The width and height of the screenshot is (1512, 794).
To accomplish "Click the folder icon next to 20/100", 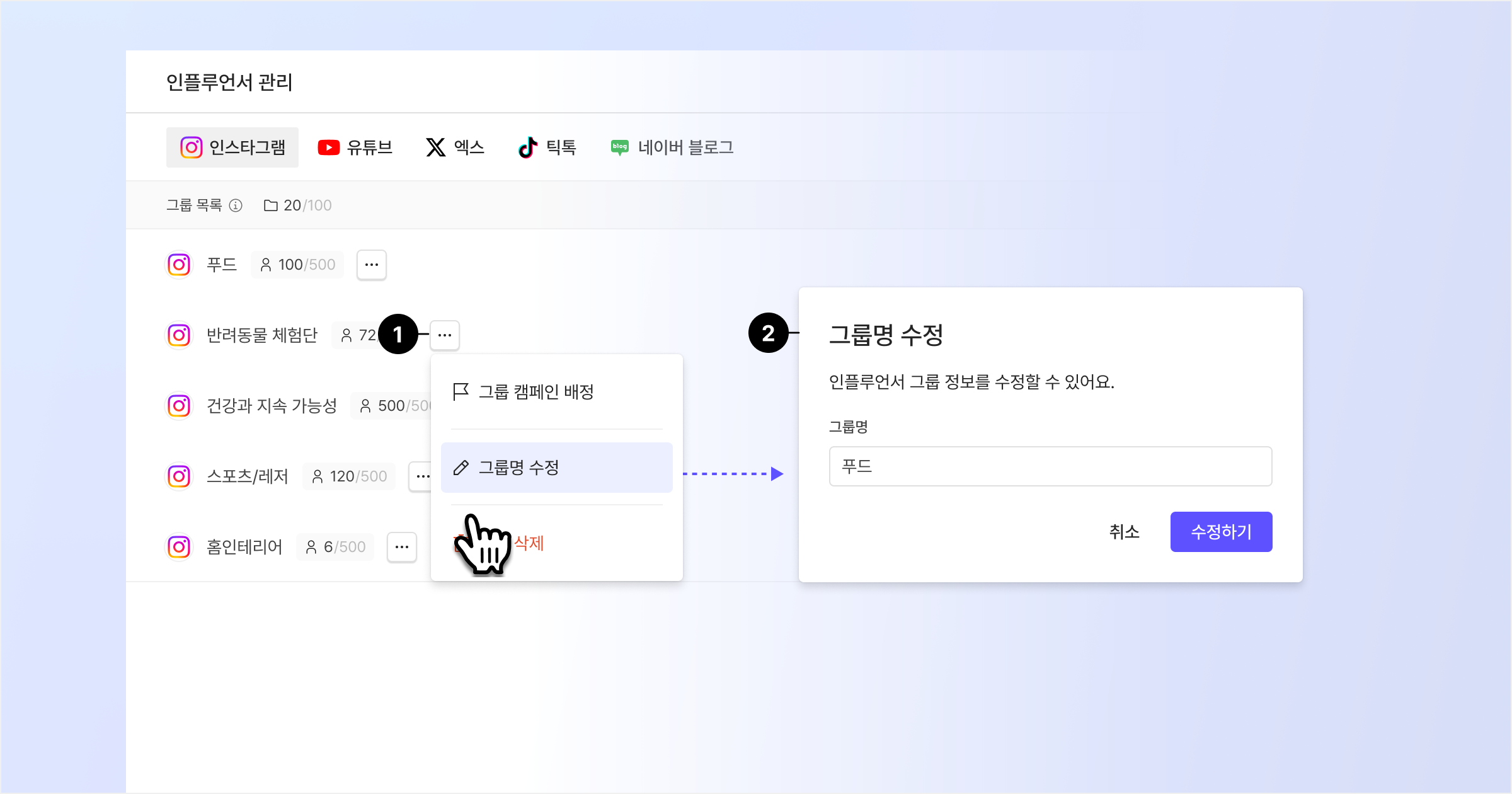I will click(270, 205).
